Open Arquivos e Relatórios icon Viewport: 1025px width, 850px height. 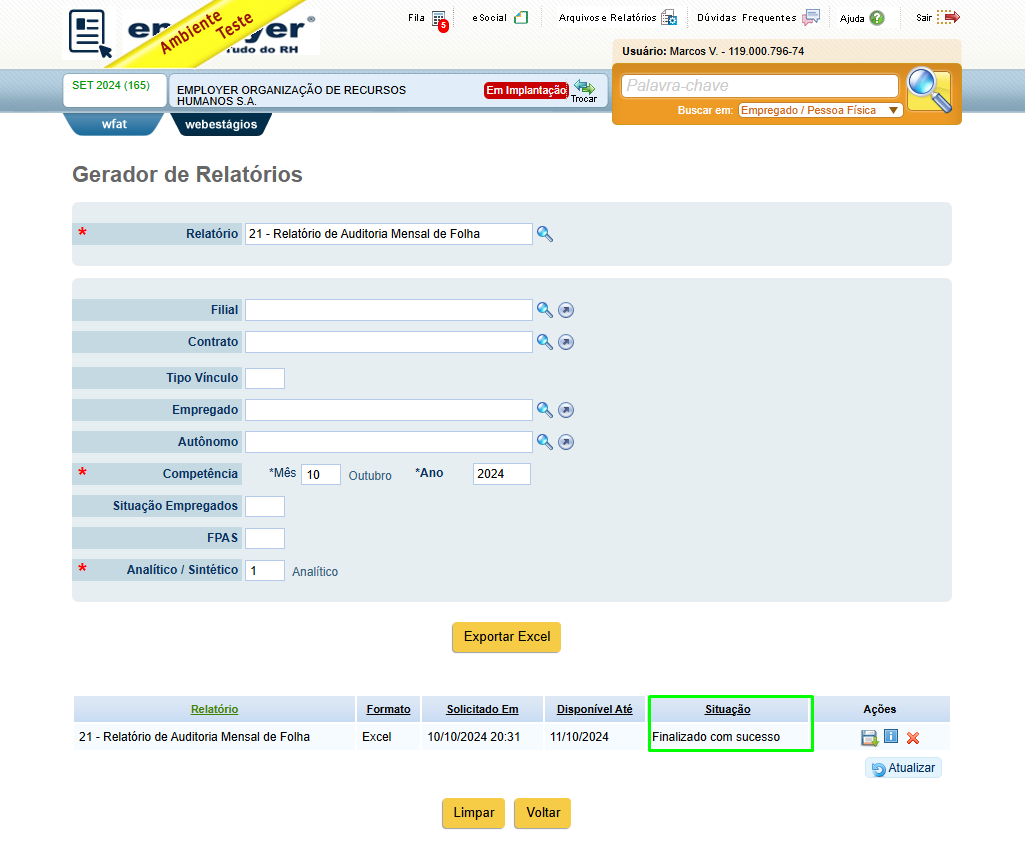click(x=669, y=18)
